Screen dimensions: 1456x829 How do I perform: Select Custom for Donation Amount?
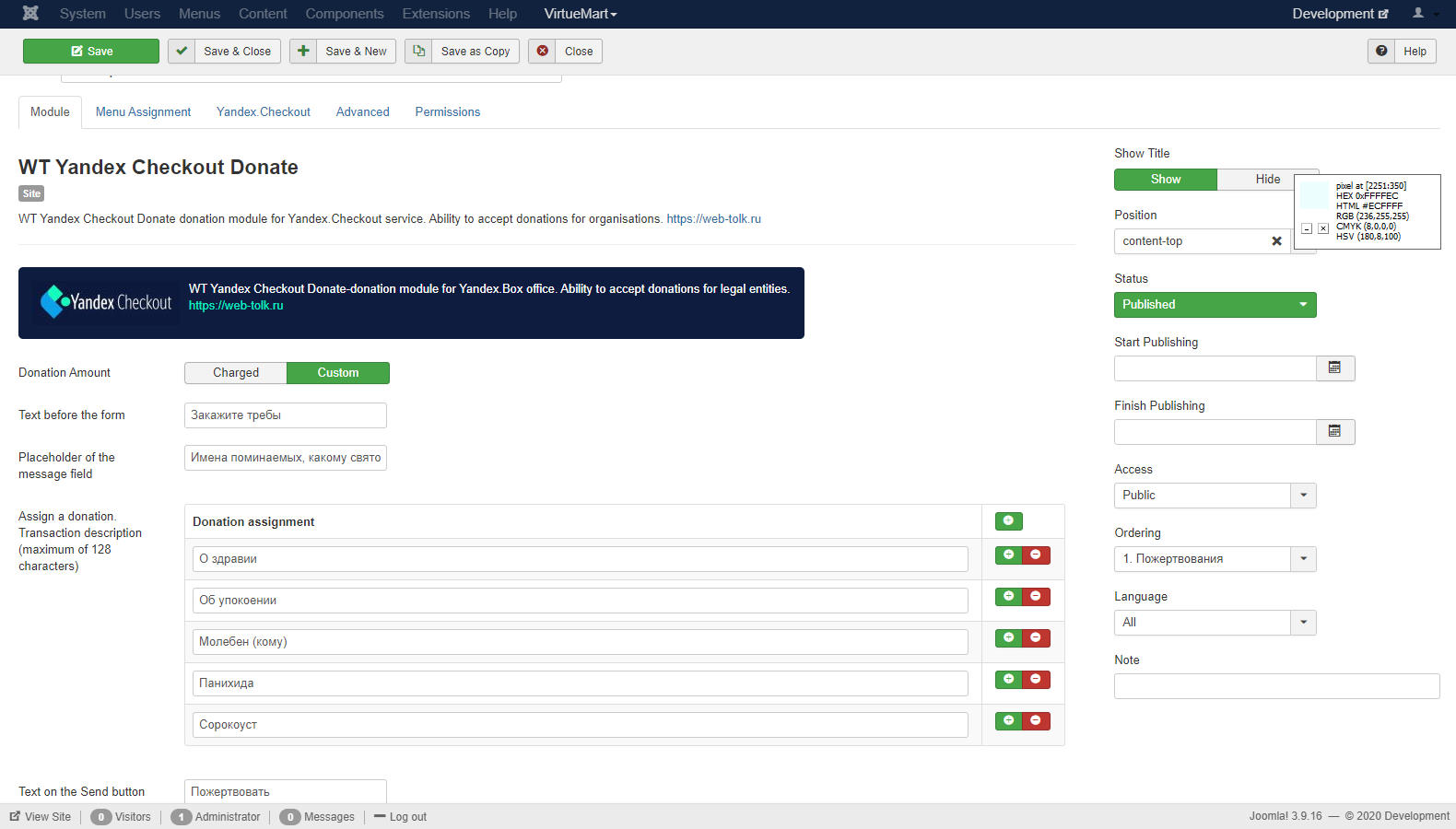[338, 373]
